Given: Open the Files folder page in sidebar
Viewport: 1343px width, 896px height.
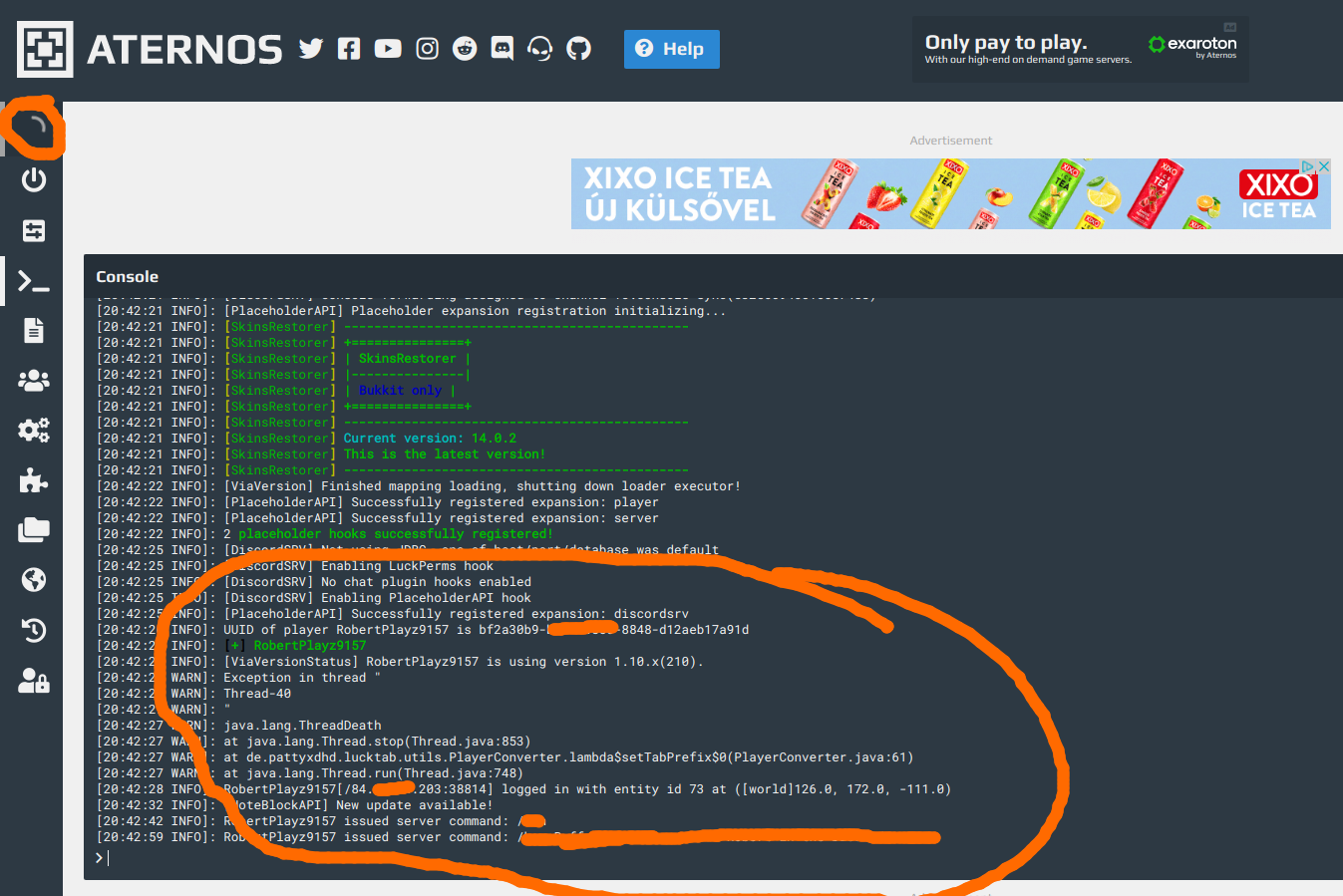Looking at the screenshot, I should [34, 529].
